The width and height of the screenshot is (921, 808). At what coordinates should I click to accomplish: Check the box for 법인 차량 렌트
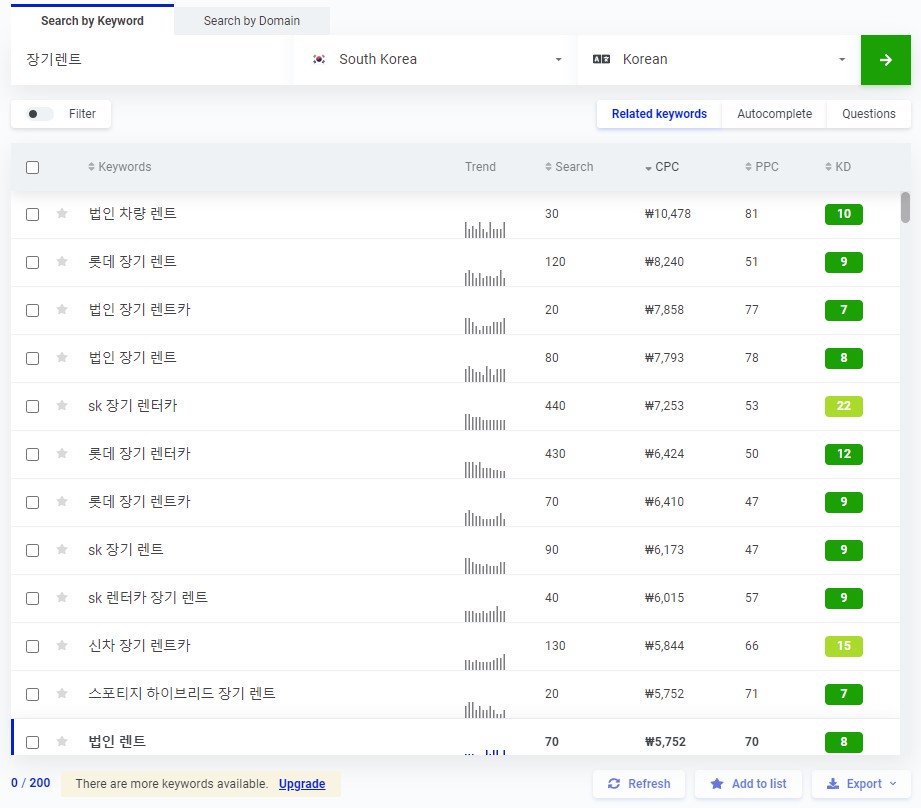tap(32, 214)
